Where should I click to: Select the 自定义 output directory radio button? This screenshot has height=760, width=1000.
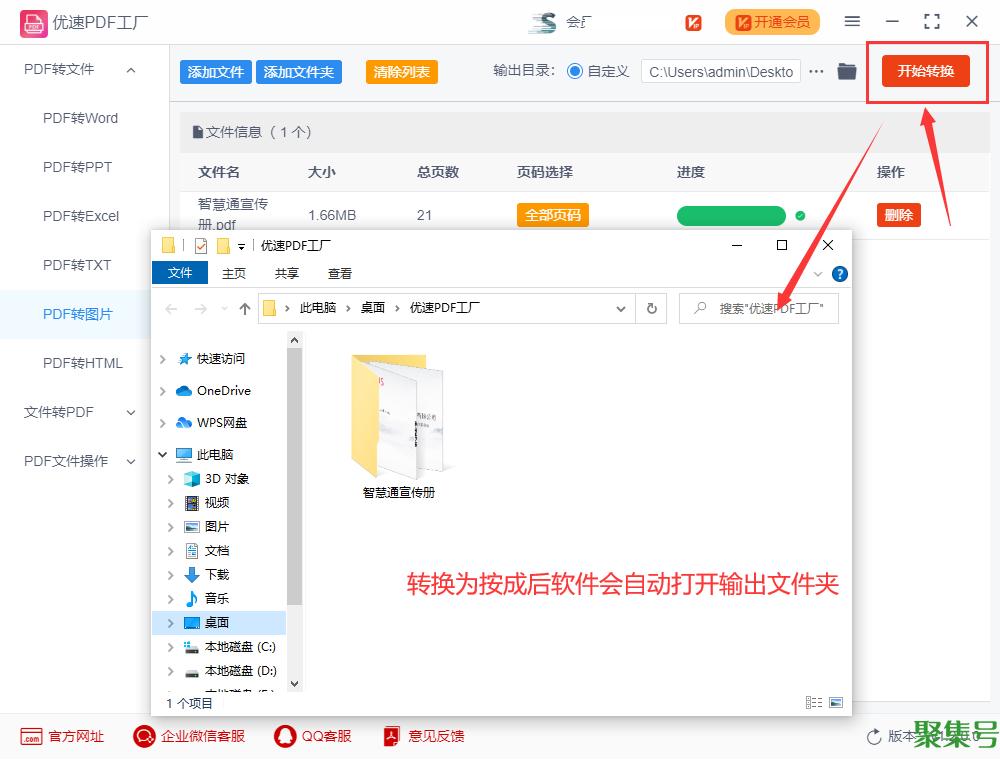(x=575, y=71)
